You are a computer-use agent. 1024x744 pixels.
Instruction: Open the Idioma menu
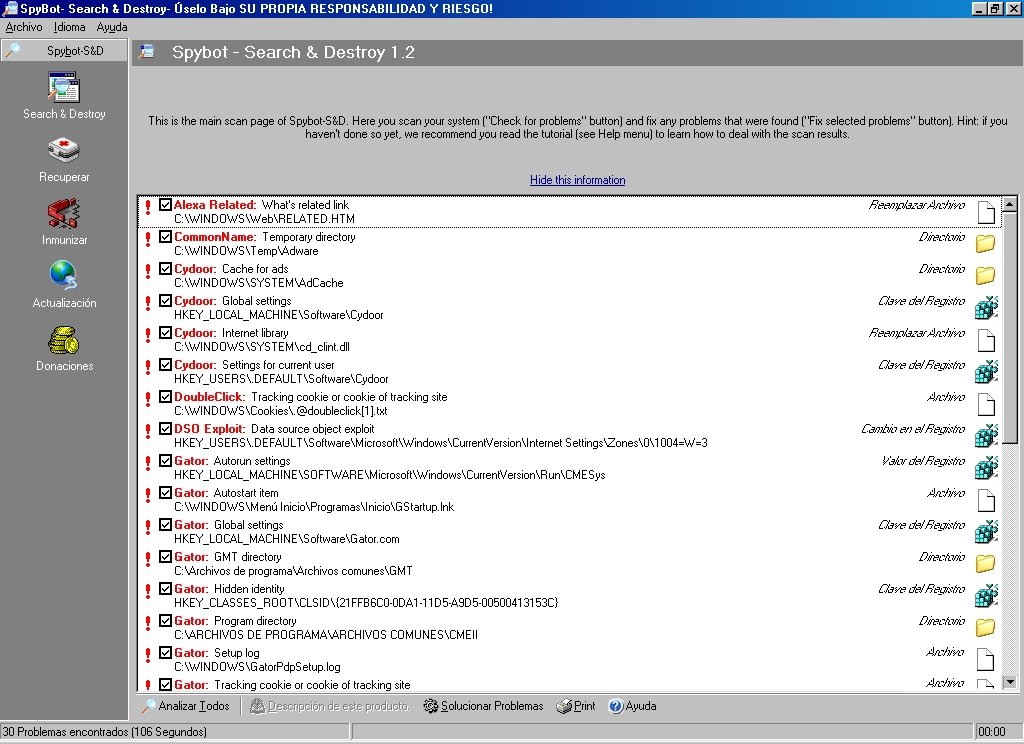69,27
